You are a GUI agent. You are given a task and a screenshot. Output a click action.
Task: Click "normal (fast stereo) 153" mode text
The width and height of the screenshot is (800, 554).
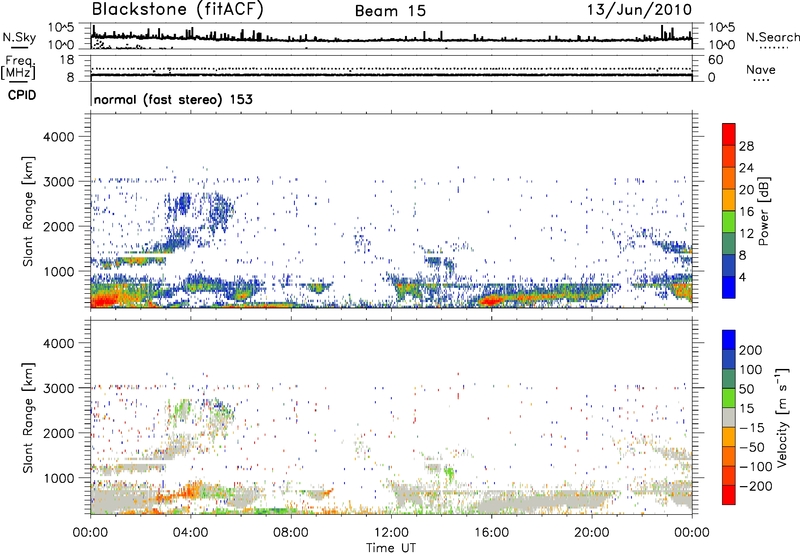(173, 99)
